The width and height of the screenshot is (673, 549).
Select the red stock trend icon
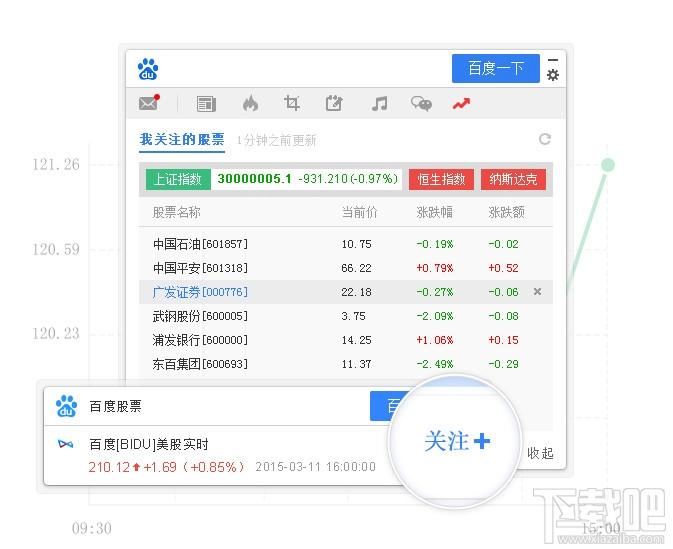point(461,103)
